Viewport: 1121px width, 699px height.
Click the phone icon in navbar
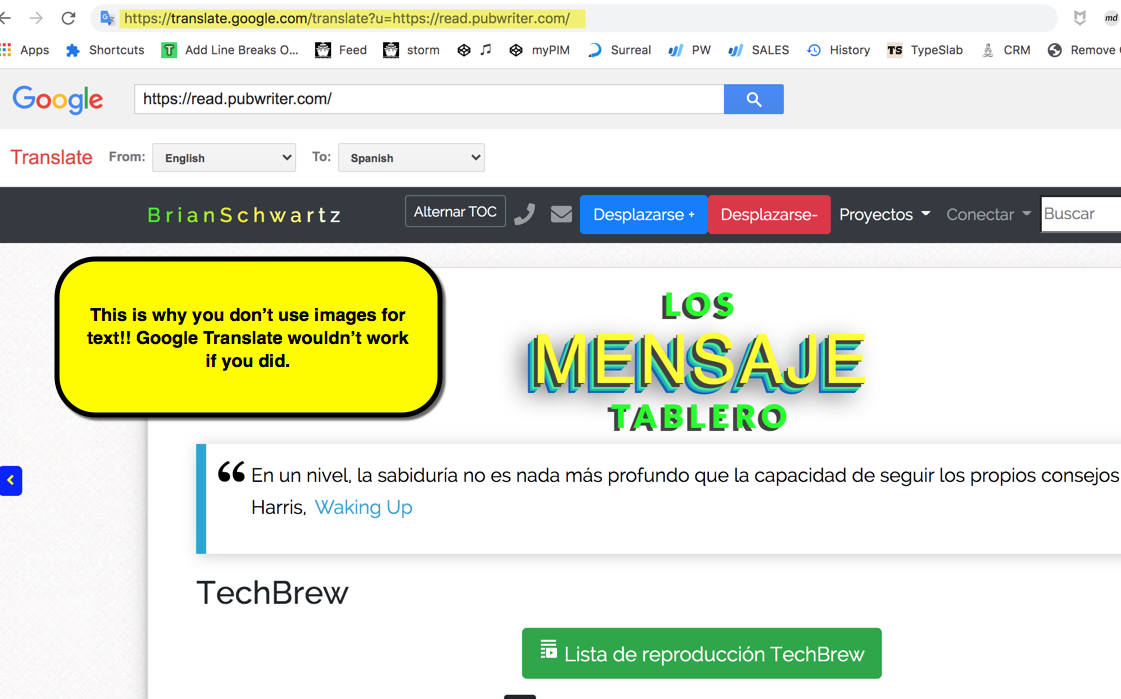pyautogui.click(x=524, y=214)
